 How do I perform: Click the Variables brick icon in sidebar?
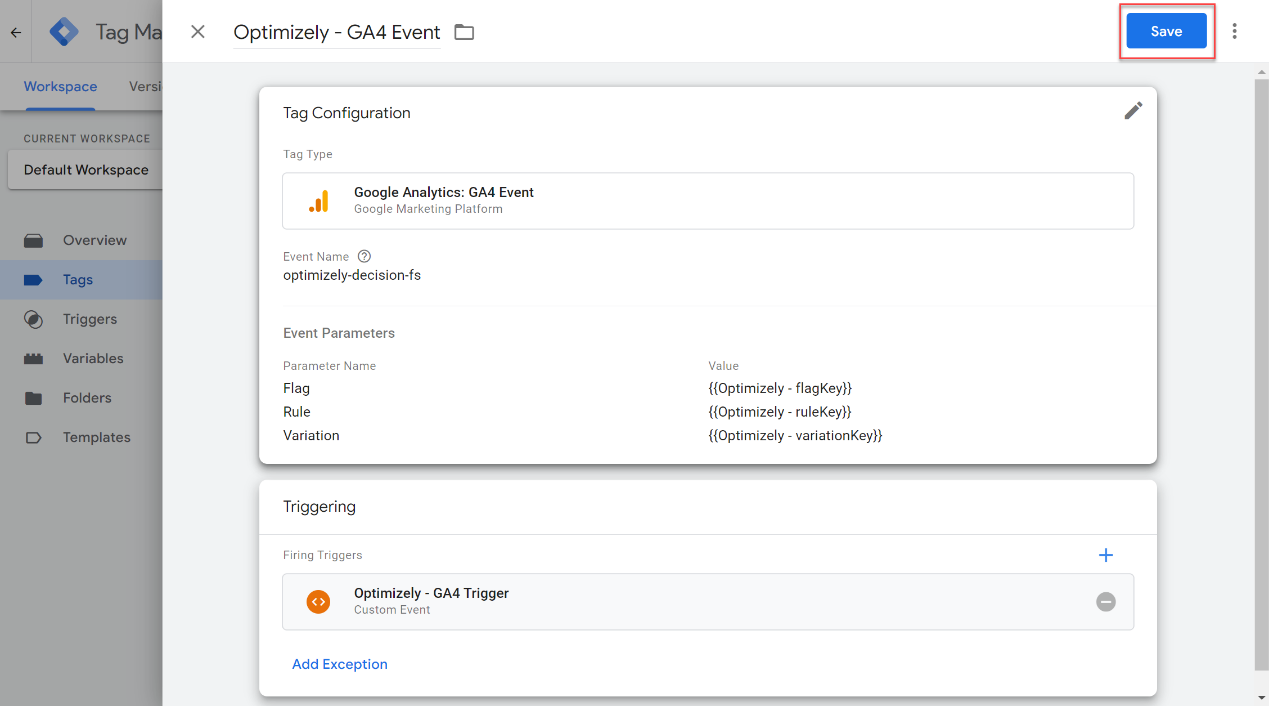pos(34,358)
